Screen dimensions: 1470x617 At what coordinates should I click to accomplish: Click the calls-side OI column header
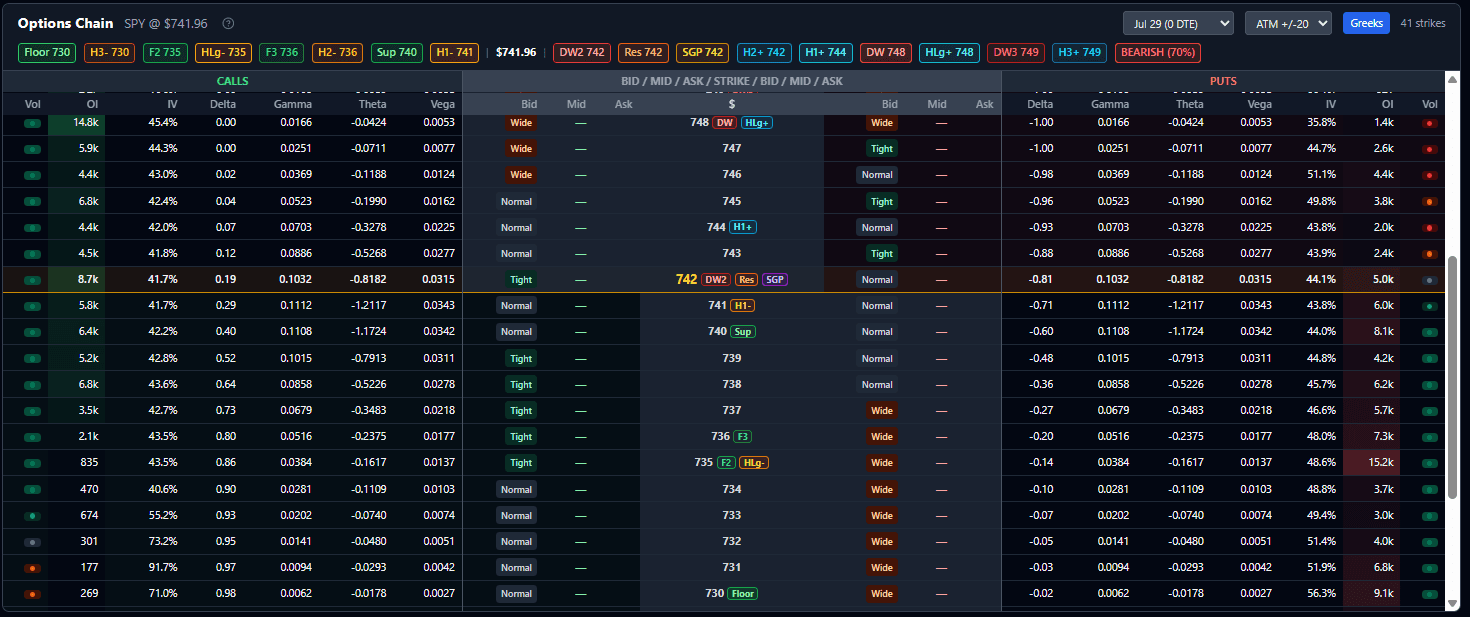tap(91, 104)
